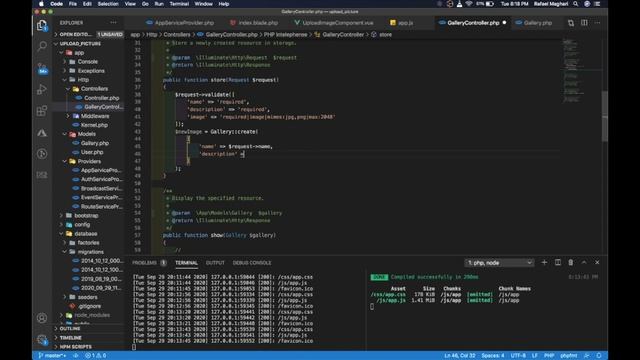The width and height of the screenshot is (640, 360).
Task: Expand the Console folder
Action: pyautogui.click(x=87, y=62)
